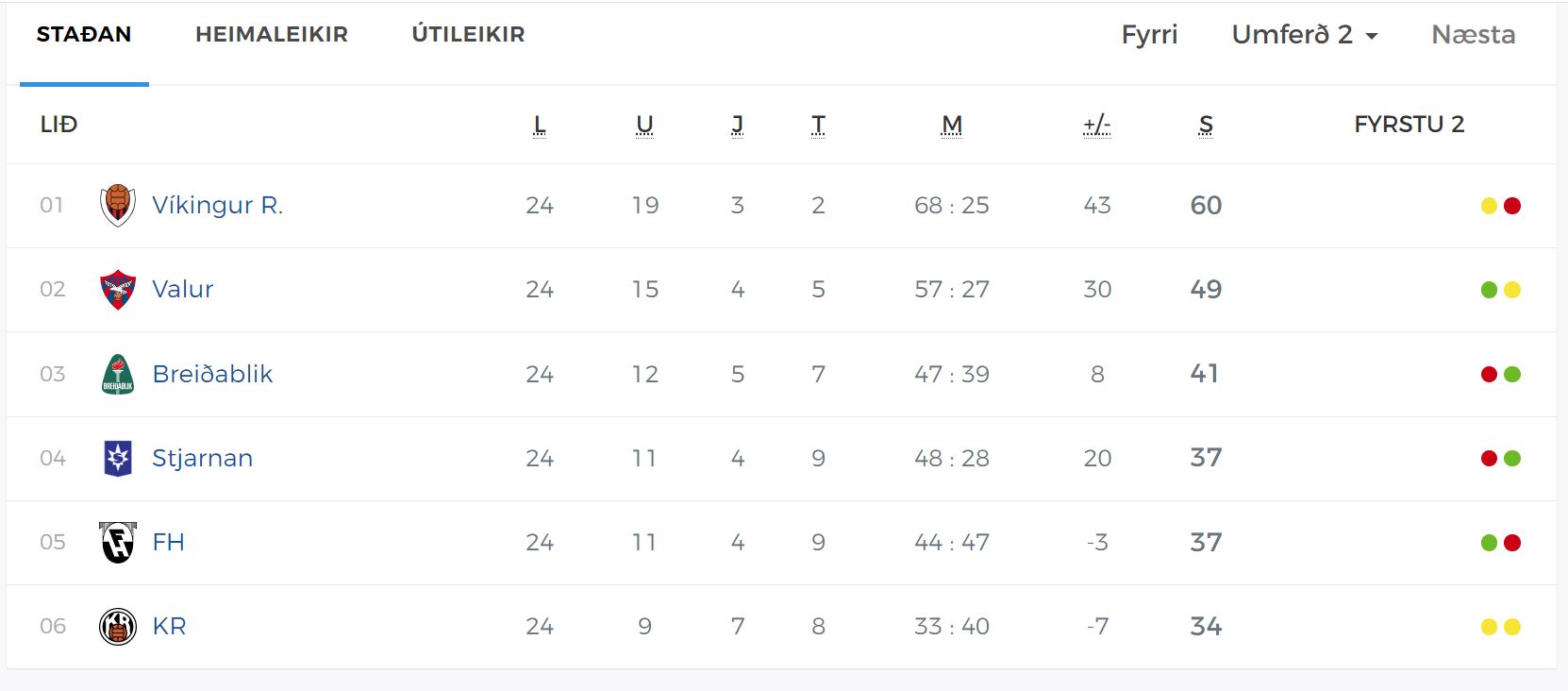Click the Breiðablik club logo
The height and width of the screenshot is (691, 1568).
coord(118,374)
